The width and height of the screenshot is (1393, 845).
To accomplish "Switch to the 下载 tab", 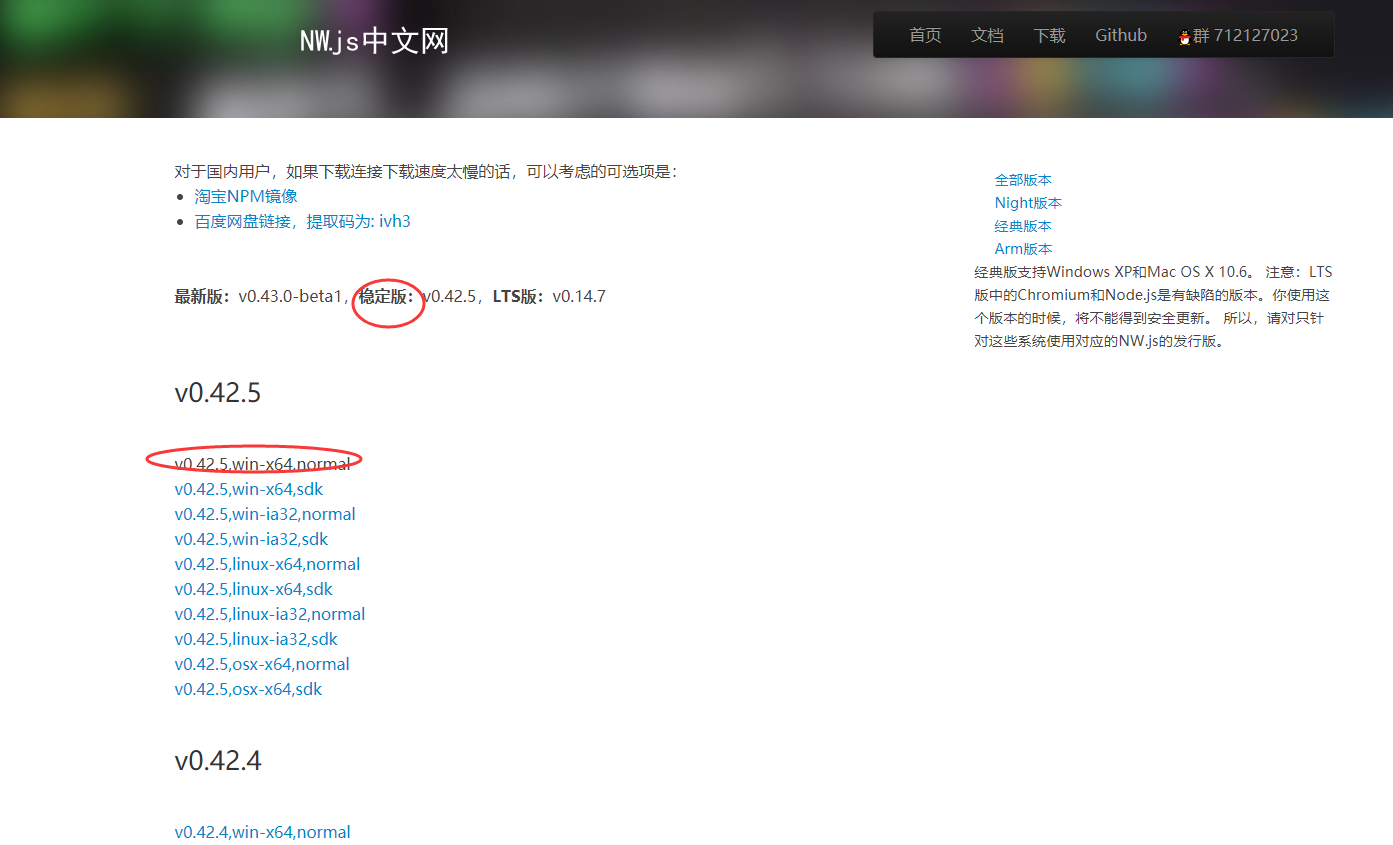I will pyautogui.click(x=1049, y=35).
